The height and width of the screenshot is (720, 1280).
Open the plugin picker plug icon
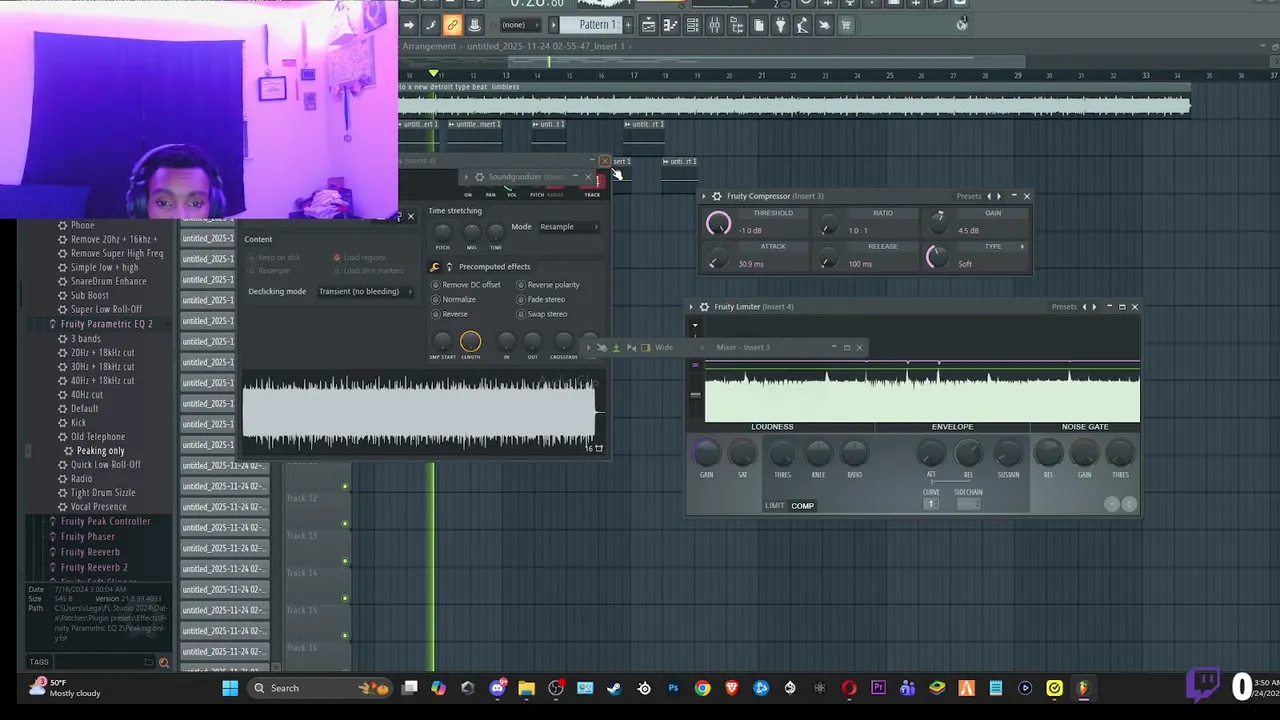click(x=780, y=25)
